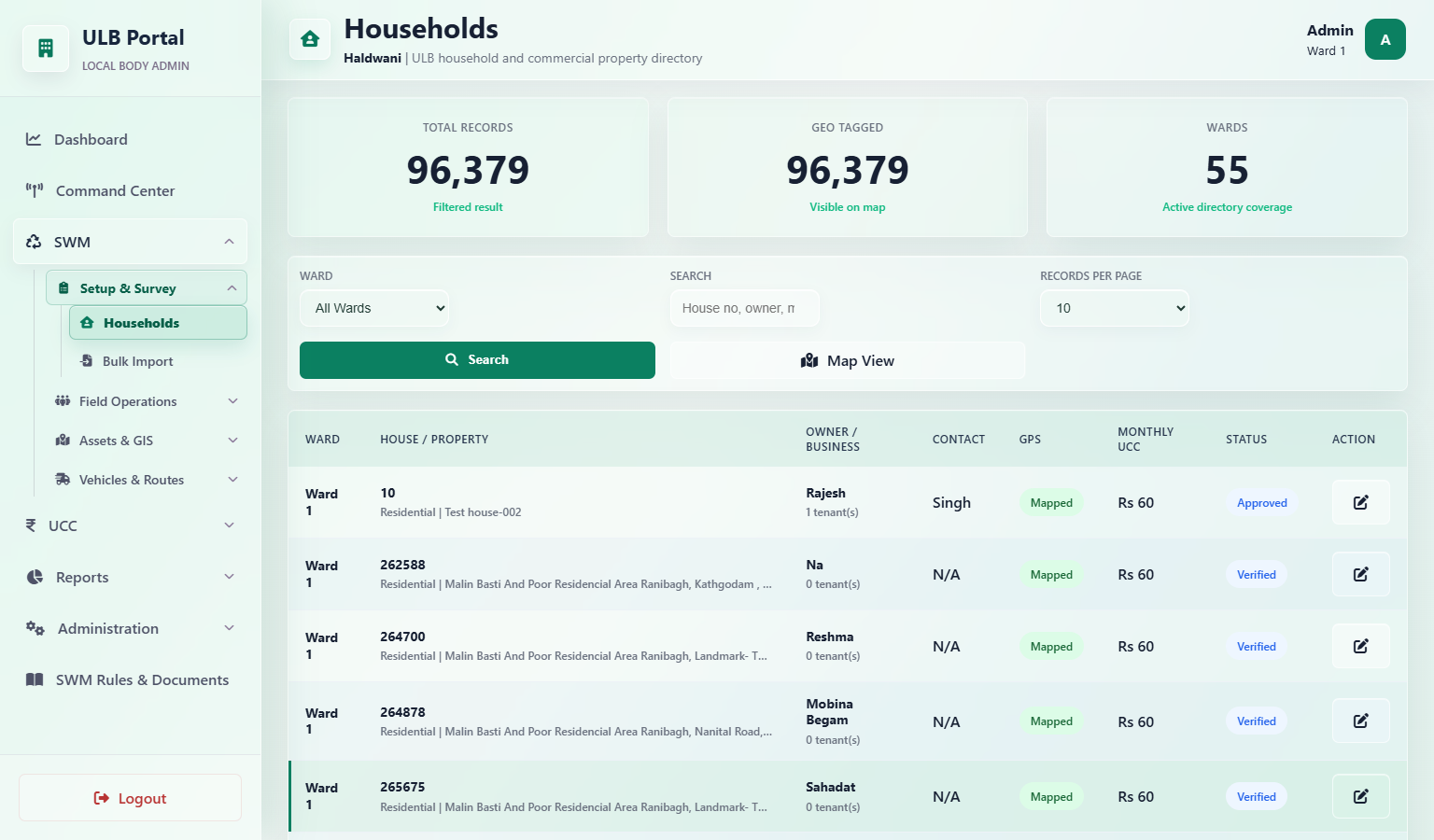Expand the Field Operations chevron
The width and height of the screenshot is (1434, 840).
coord(232,401)
